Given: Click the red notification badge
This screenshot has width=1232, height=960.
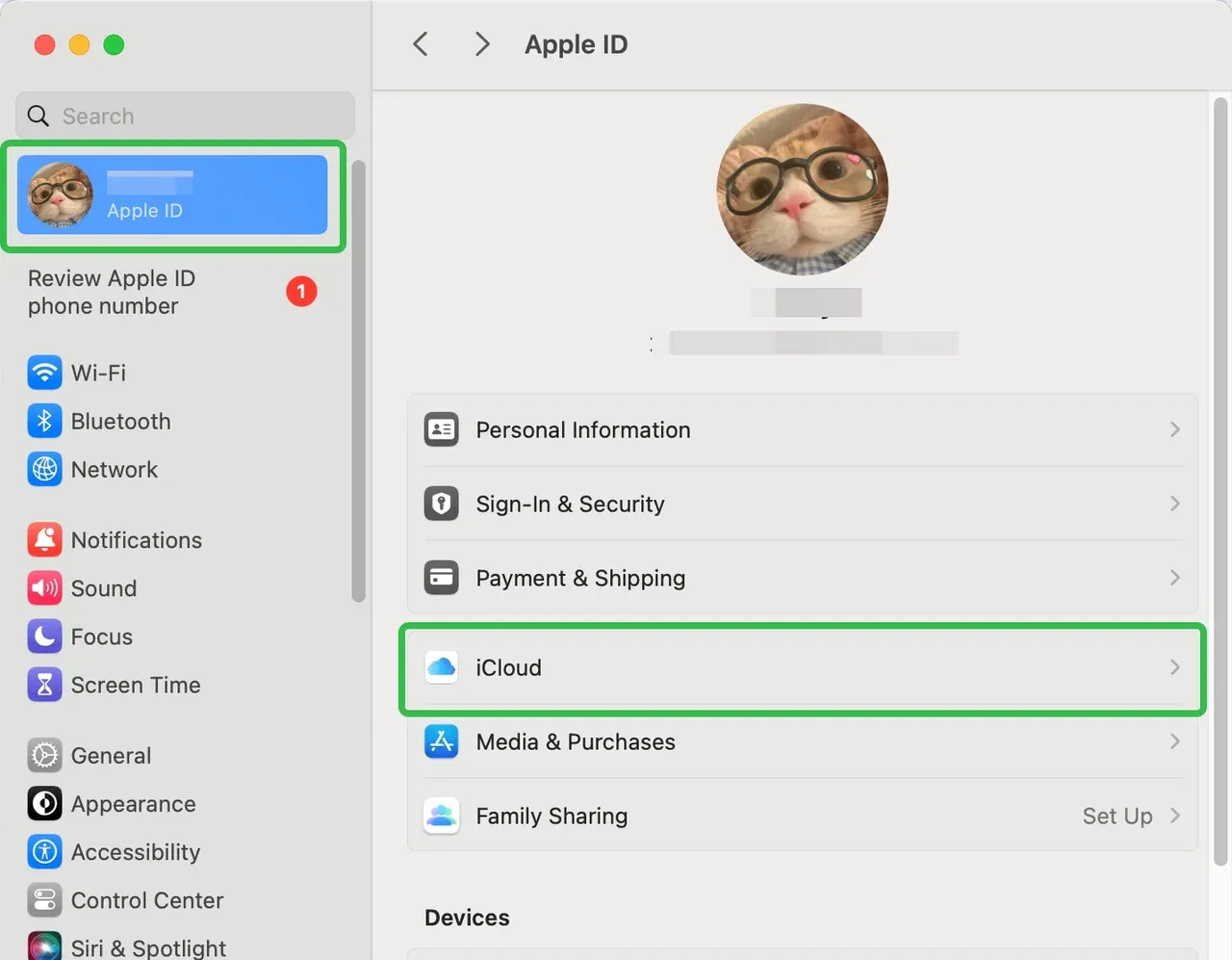Looking at the screenshot, I should [x=301, y=291].
